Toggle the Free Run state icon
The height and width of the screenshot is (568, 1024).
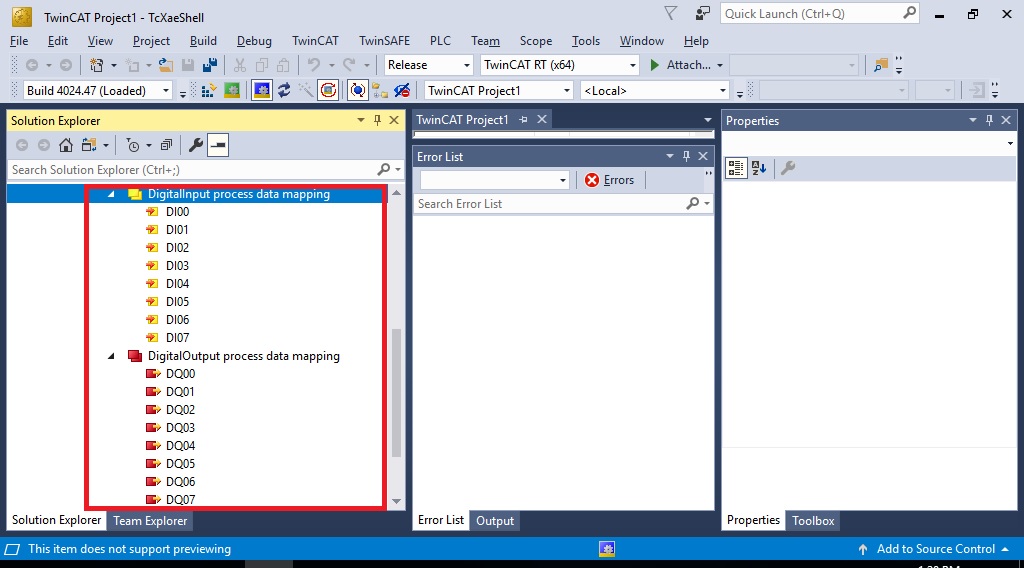pos(328,90)
